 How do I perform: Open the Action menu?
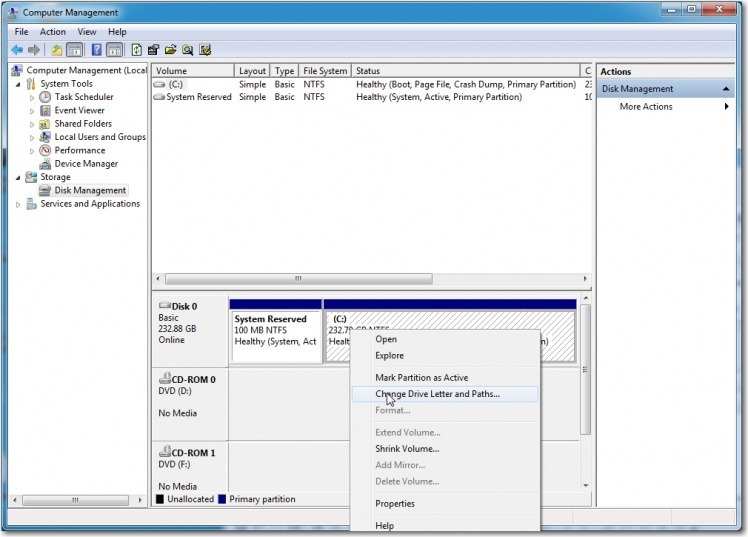coord(52,32)
